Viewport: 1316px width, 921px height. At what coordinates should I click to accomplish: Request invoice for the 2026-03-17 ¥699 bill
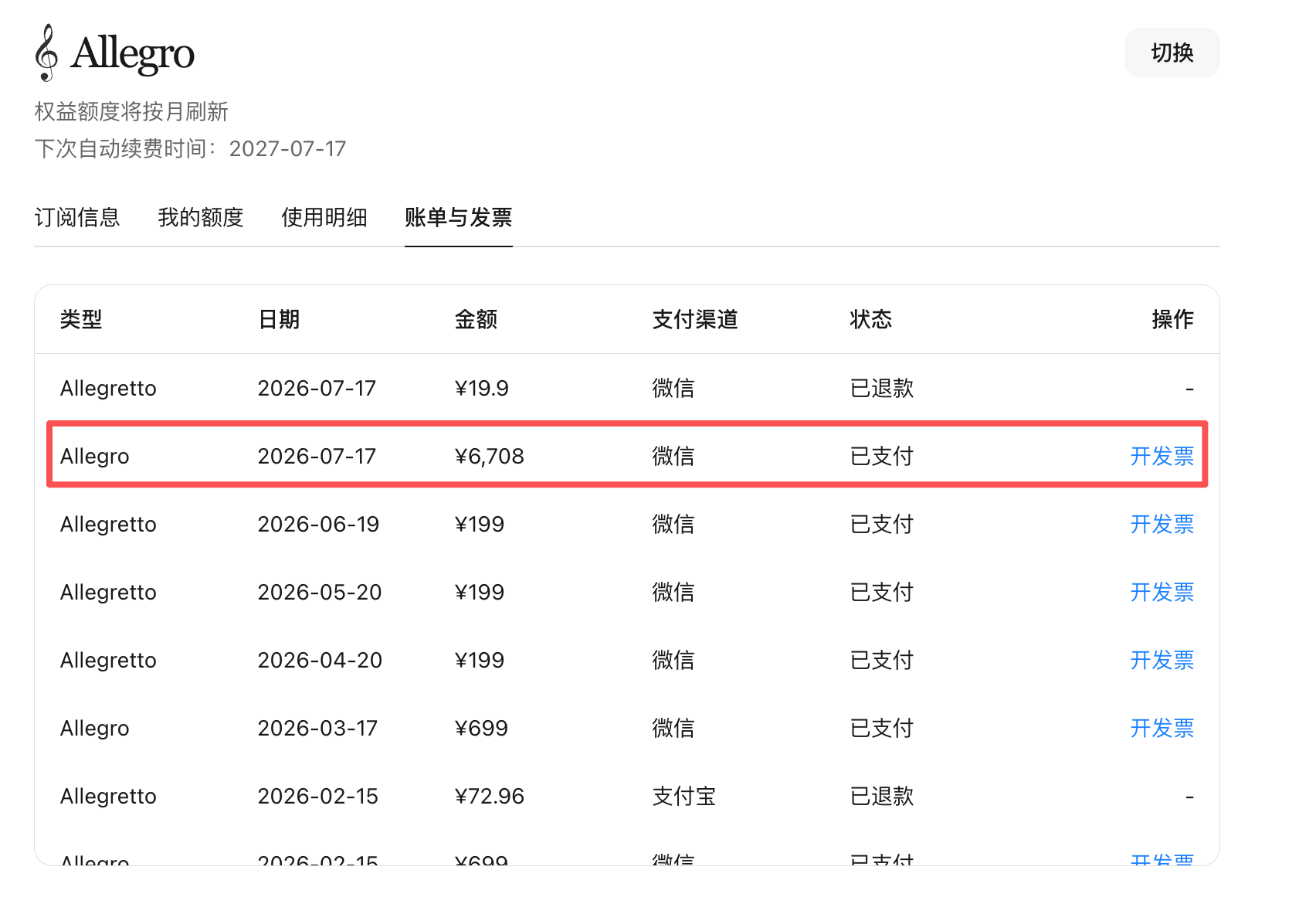1162,728
